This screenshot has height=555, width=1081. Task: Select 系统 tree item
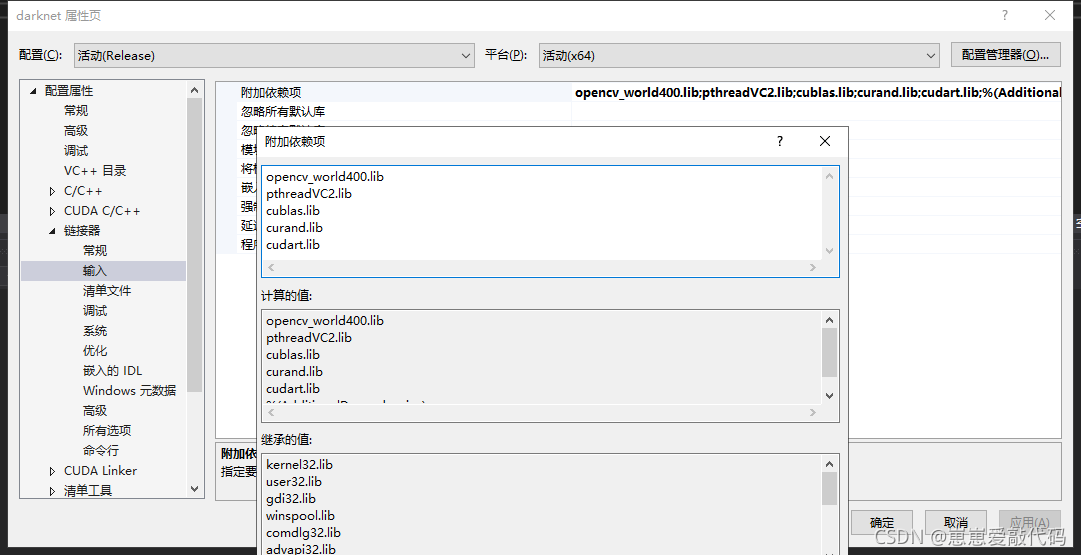tap(95, 331)
